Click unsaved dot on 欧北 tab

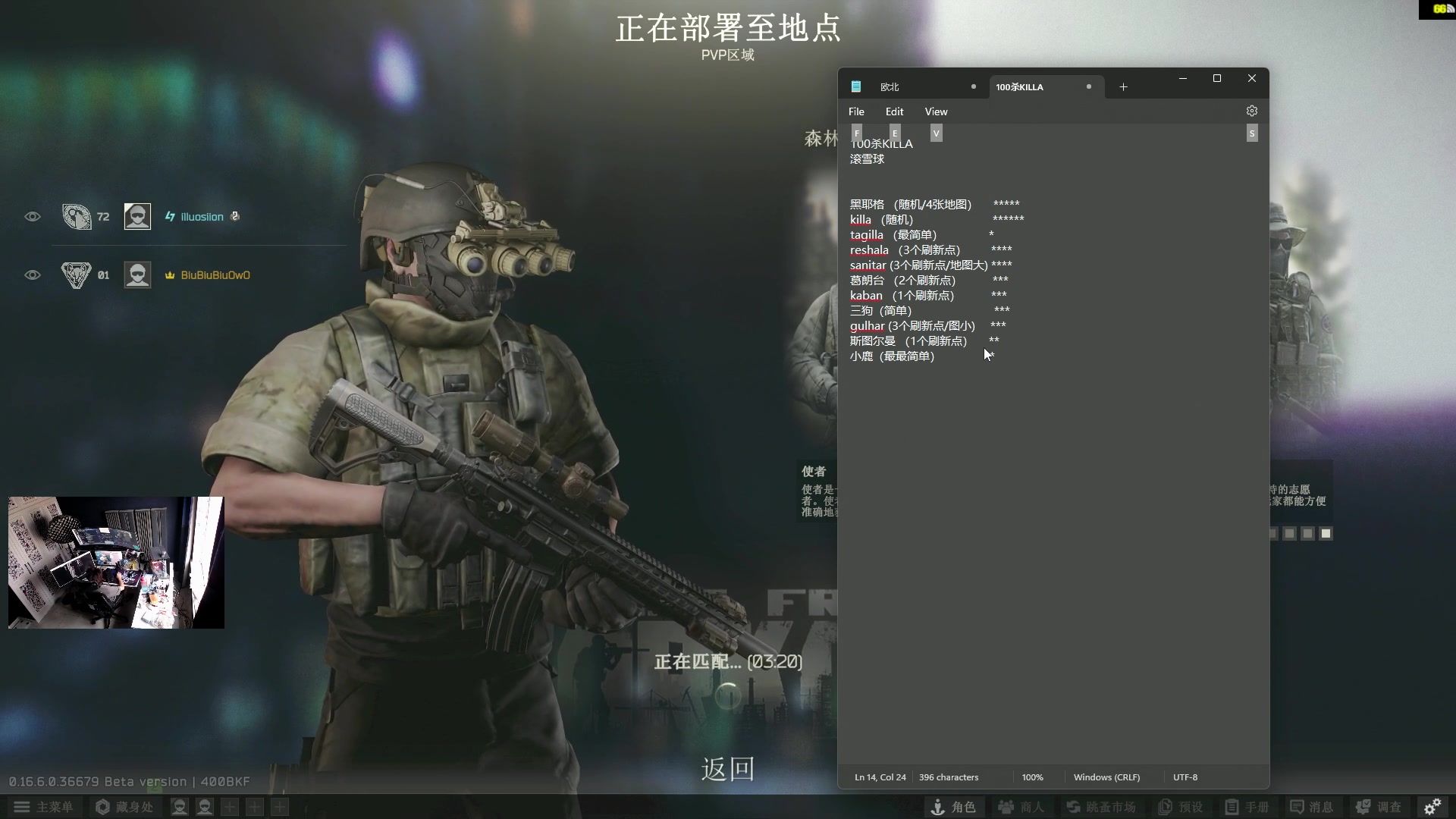click(x=974, y=86)
